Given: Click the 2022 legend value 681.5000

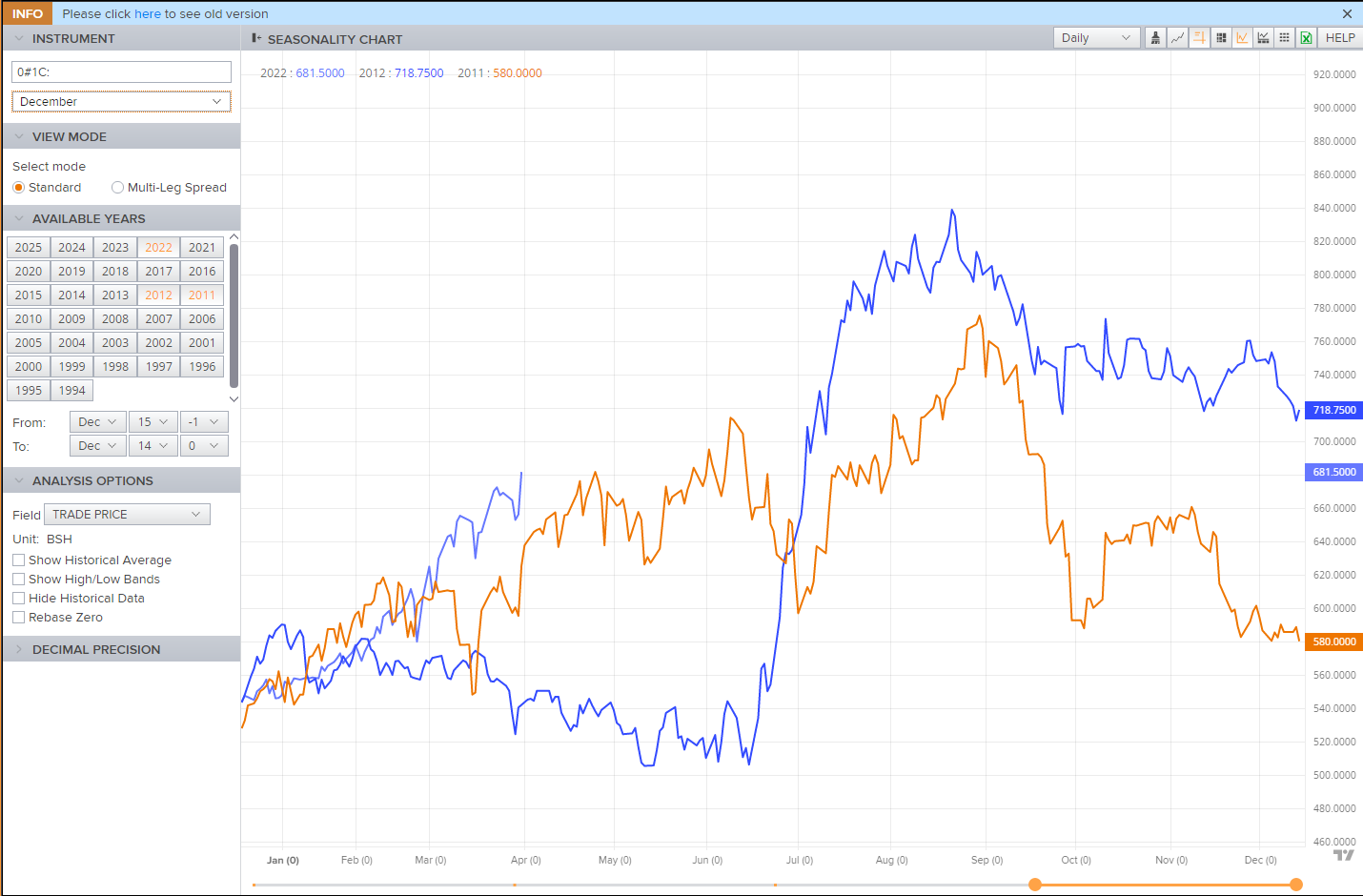Looking at the screenshot, I should coord(320,73).
